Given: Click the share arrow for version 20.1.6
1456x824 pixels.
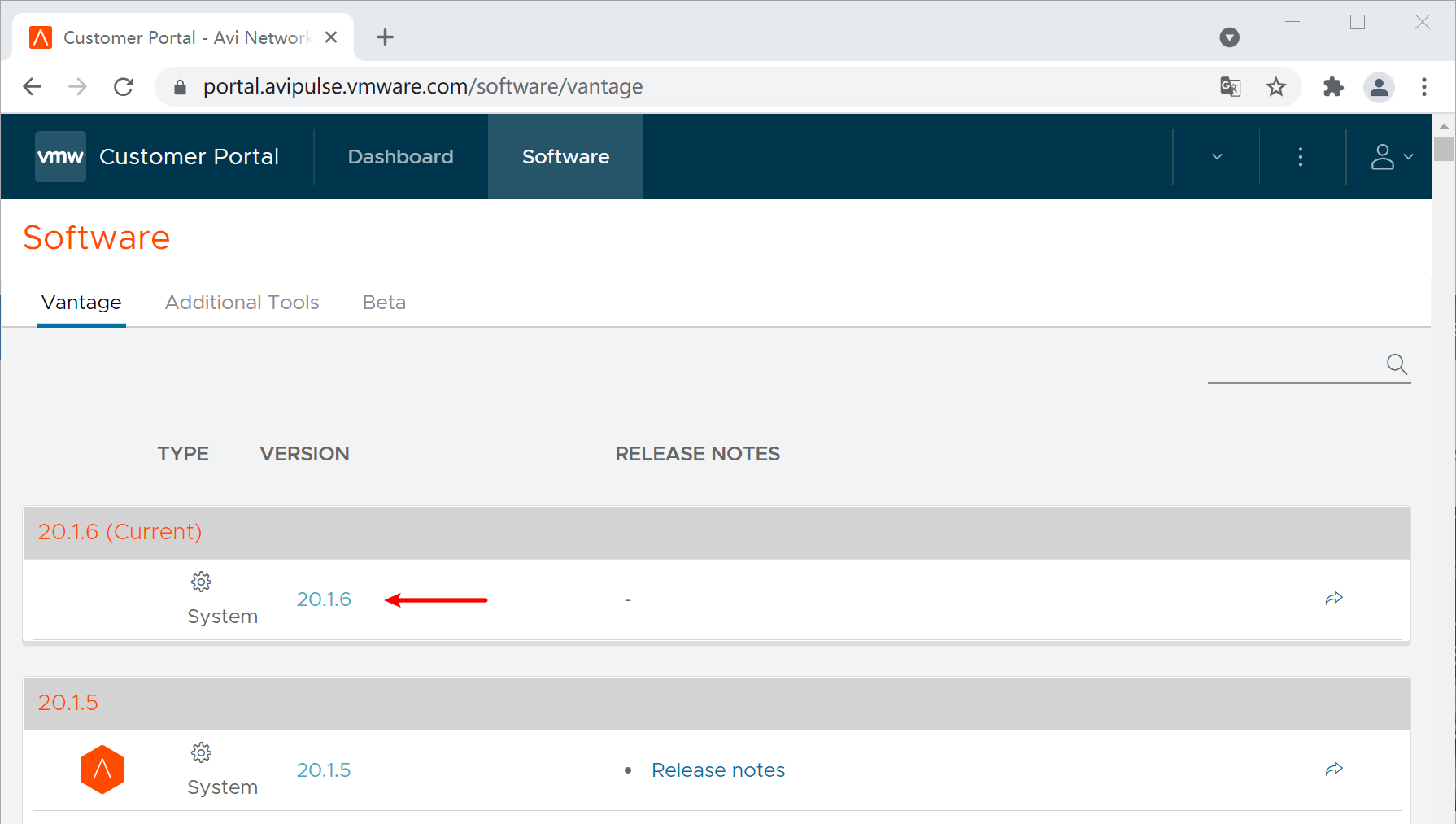Looking at the screenshot, I should coord(1334,599).
